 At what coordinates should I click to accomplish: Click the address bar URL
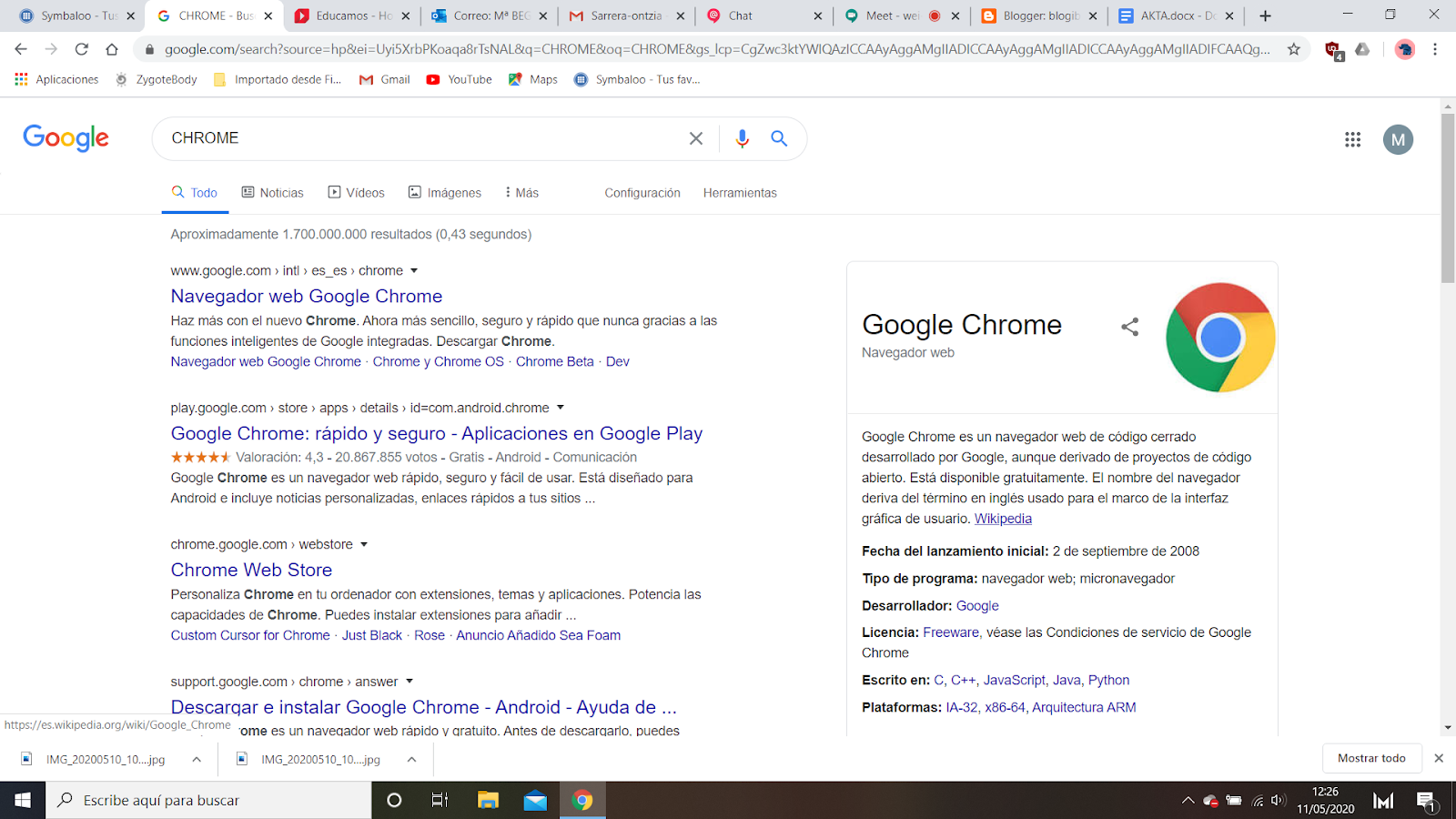[717, 49]
